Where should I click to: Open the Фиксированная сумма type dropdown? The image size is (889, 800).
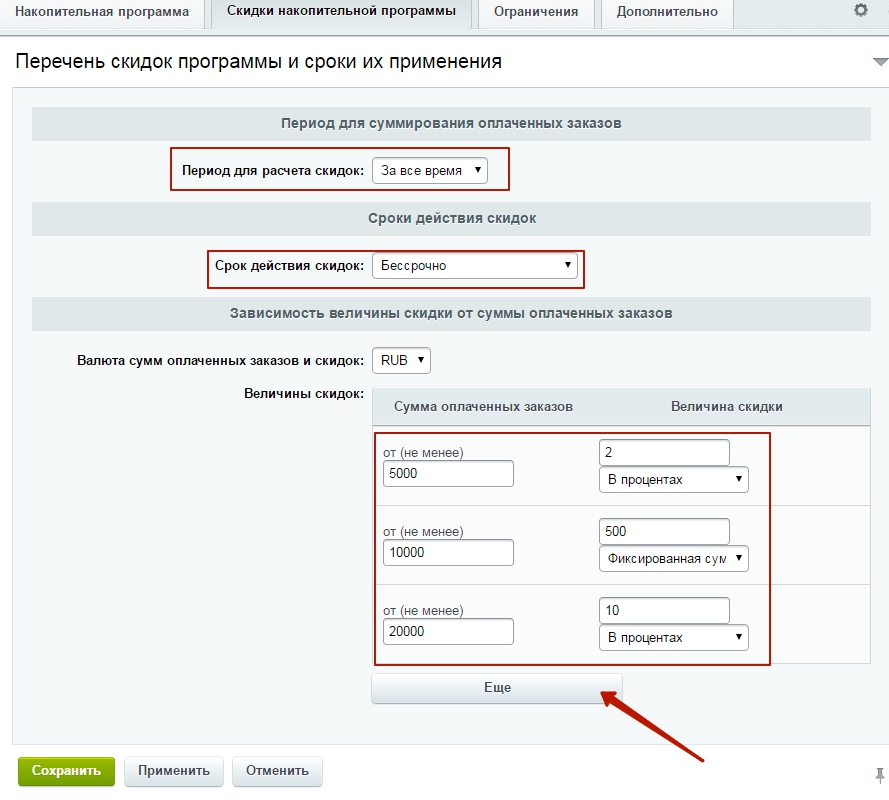673,559
